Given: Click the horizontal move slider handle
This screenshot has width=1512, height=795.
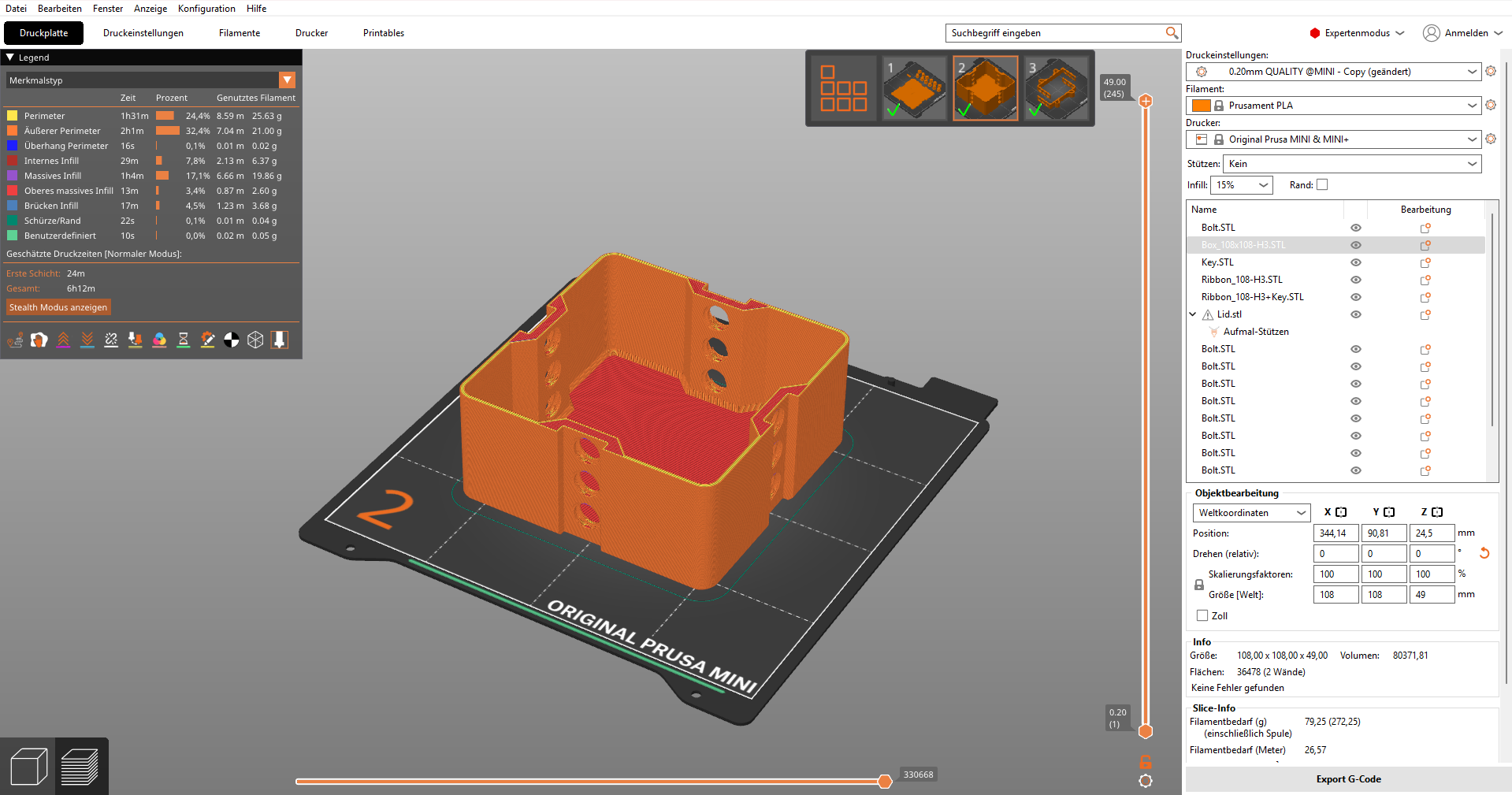Looking at the screenshot, I should coord(885,781).
